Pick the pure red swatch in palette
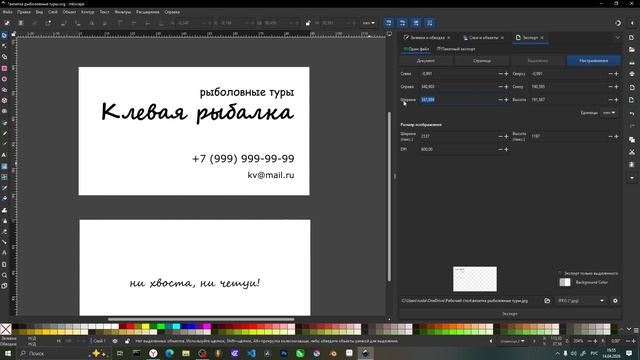640x360 pixels. [x=130, y=327]
